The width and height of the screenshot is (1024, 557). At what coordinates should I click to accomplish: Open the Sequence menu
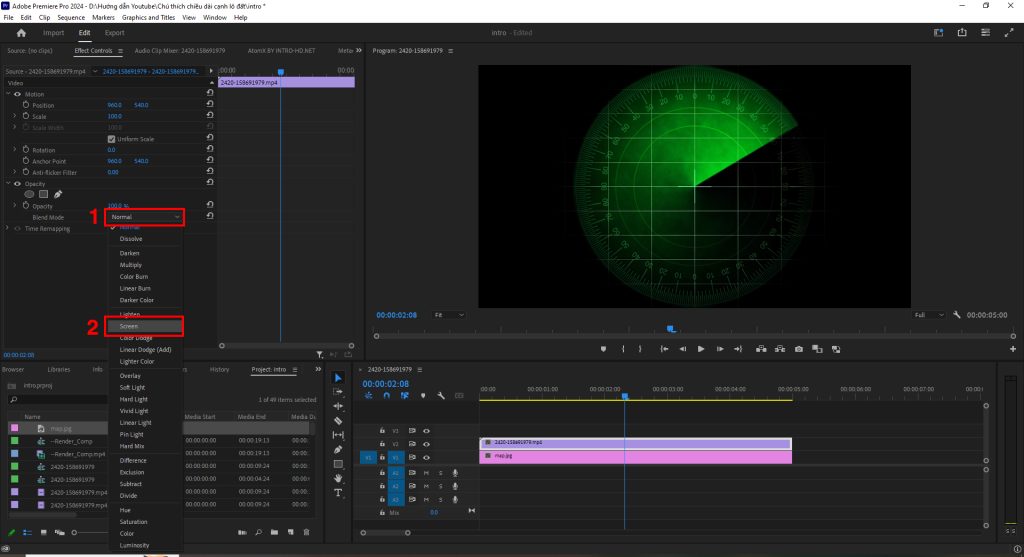pos(71,18)
